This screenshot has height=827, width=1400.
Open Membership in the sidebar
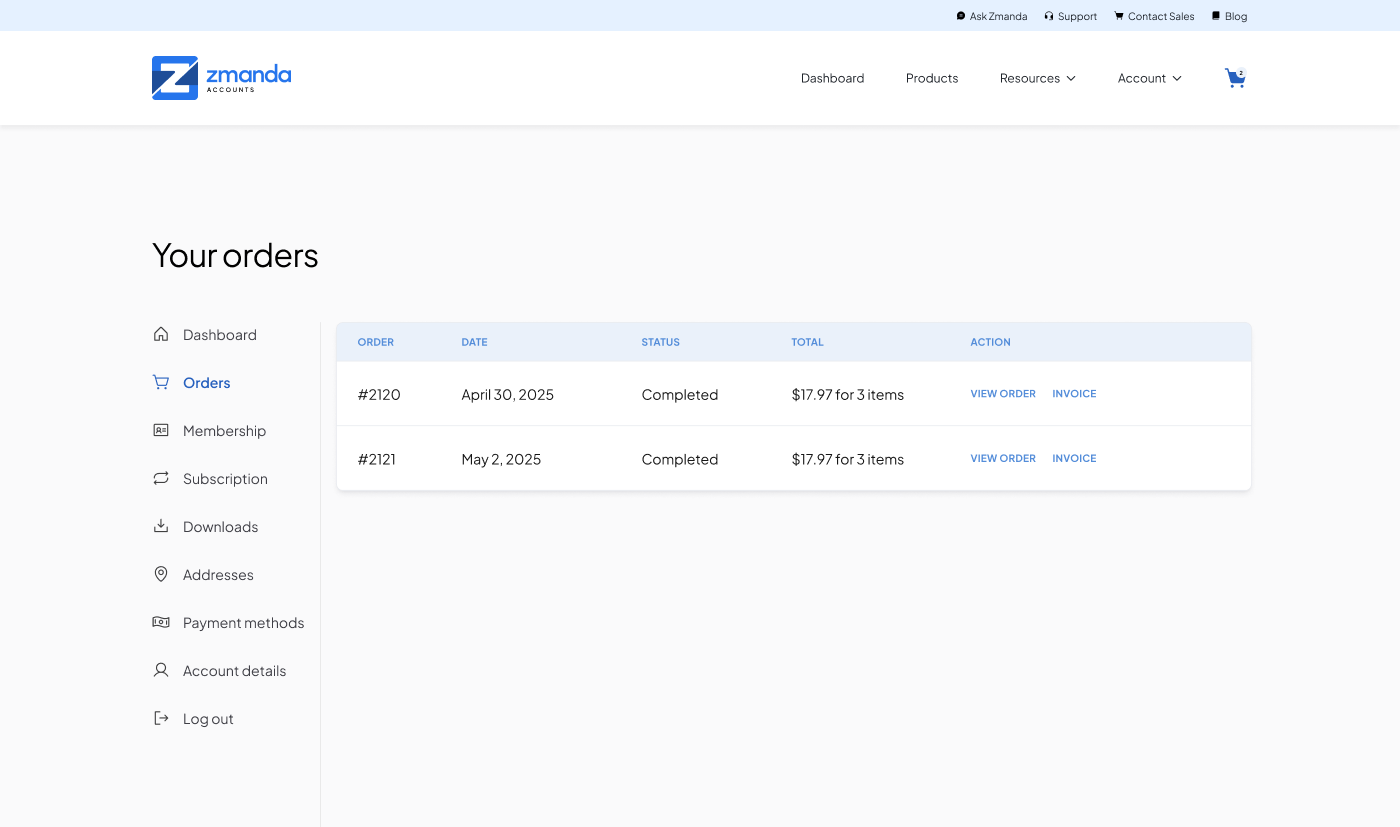(x=224, y=431)
